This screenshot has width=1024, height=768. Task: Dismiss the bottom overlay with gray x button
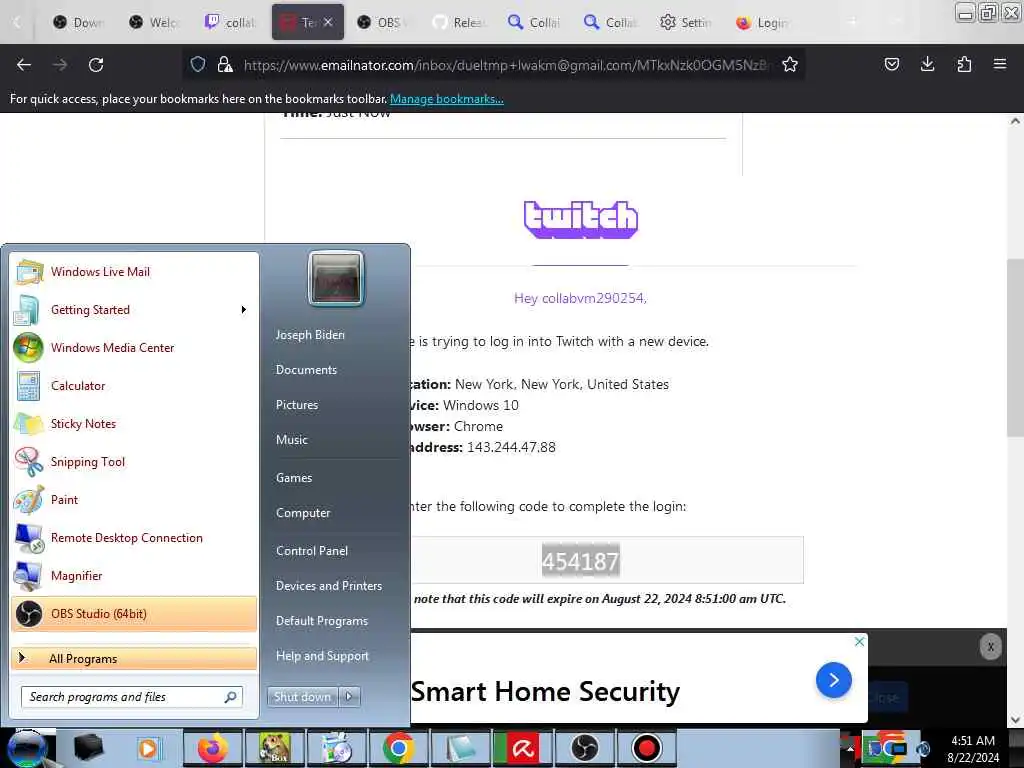[991, 647]
